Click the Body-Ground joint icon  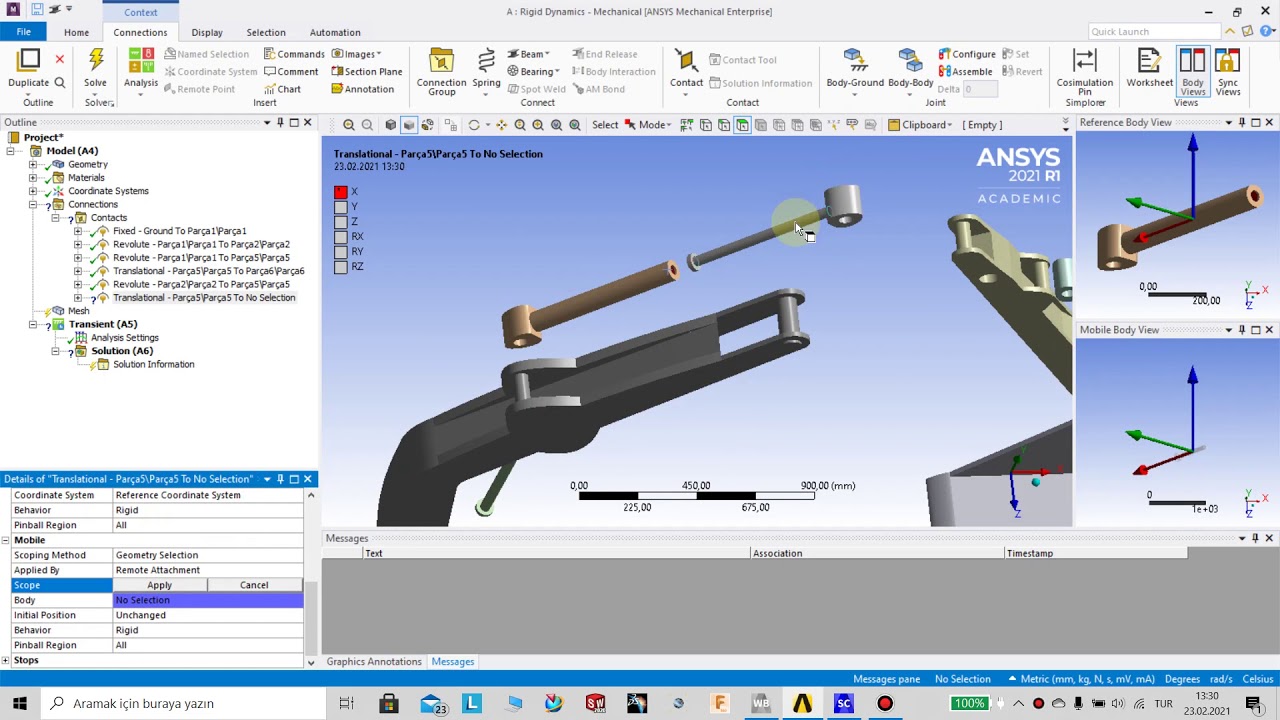click(854, 62)
